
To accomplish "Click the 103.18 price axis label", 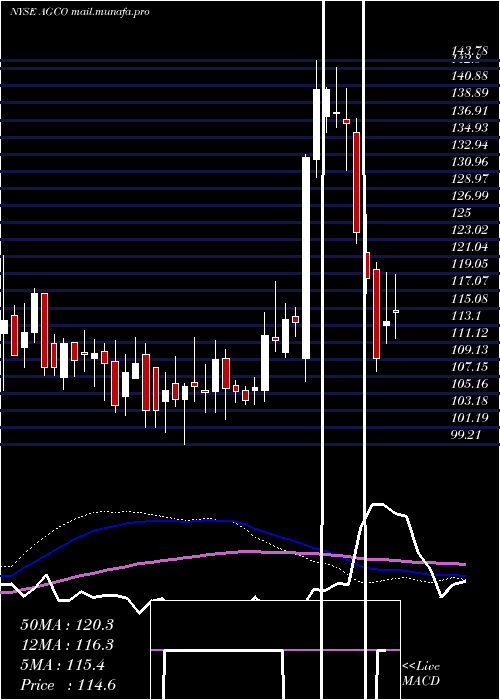I will (469, 400).
